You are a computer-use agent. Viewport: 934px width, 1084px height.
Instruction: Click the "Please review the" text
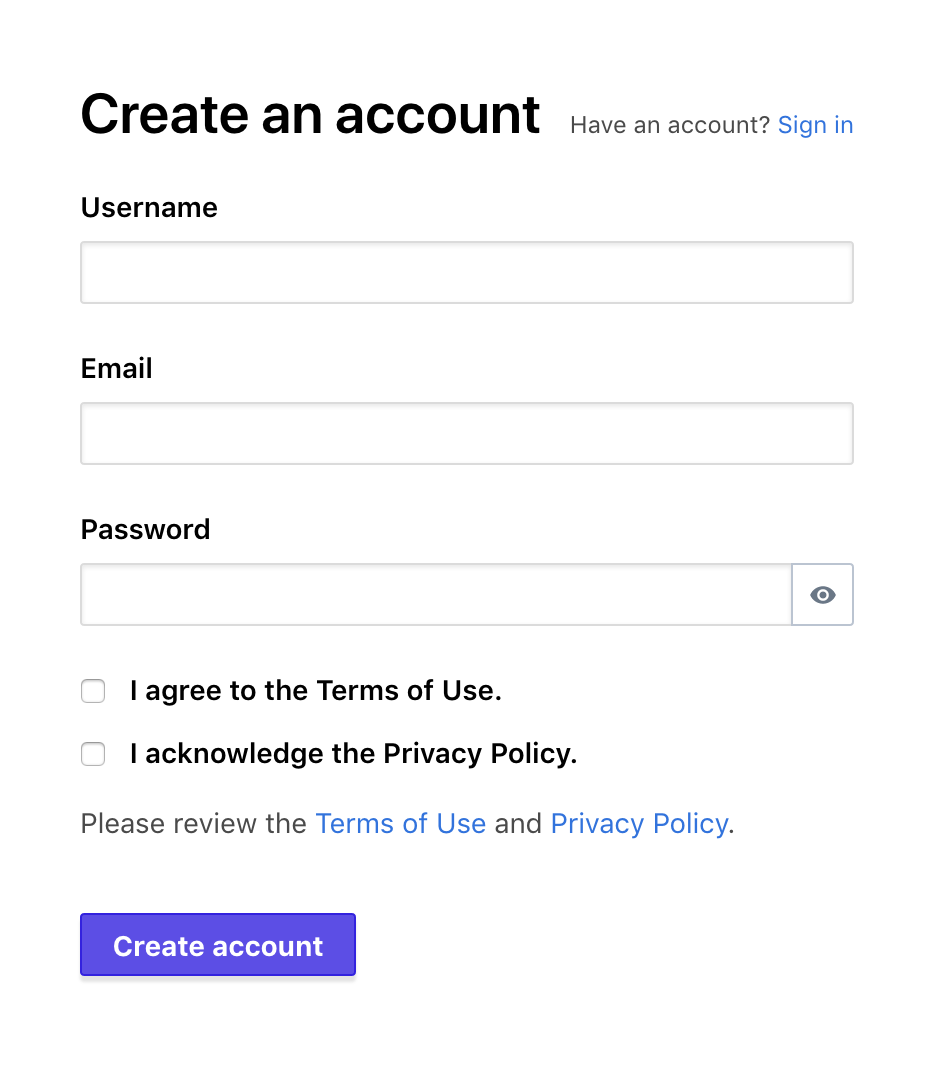(193, 824)
